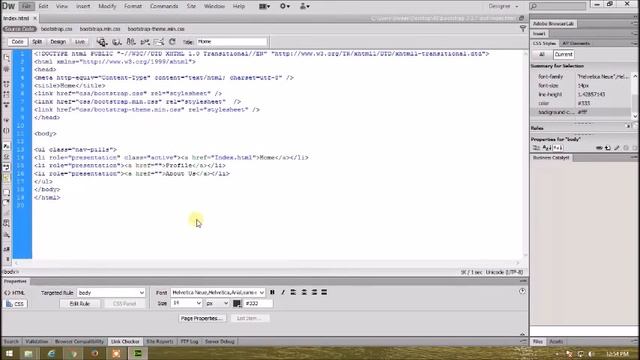The image size is (640, 360).
Task: Click the Collapse Selection coding icon
Action: 6,94
